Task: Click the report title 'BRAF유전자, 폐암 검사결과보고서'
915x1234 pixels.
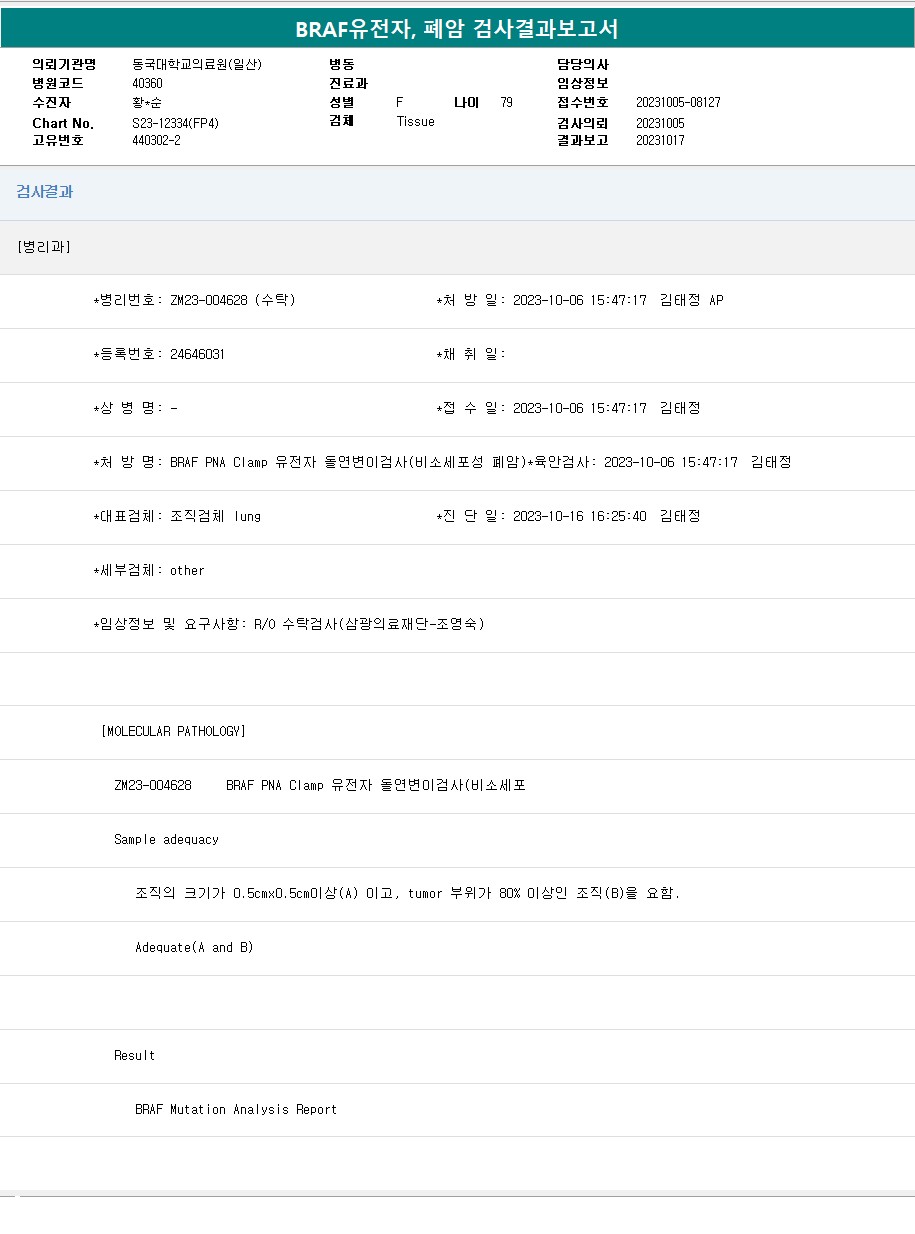Action: tap(457, 29)
